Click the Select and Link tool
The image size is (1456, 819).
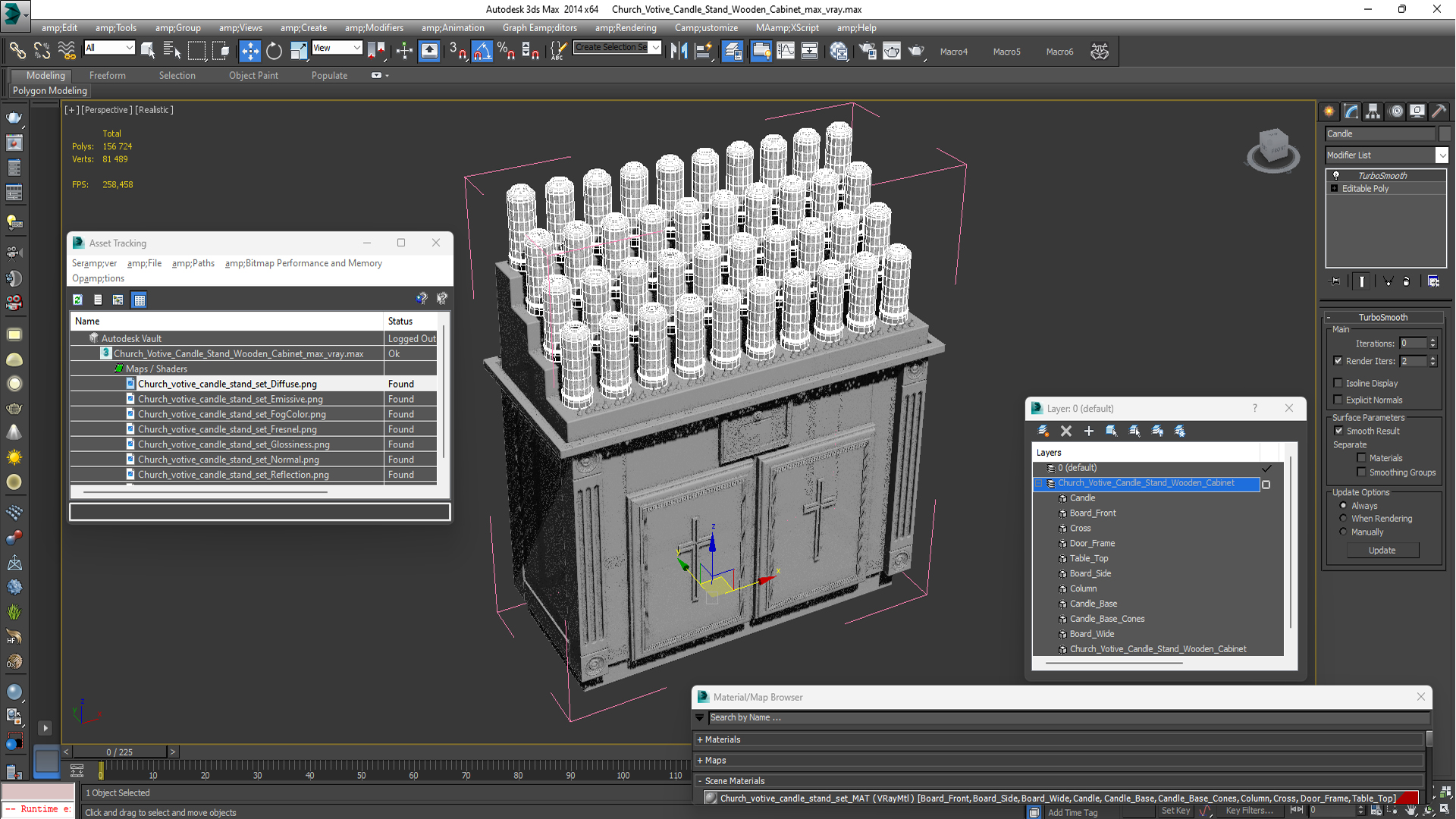[17, 51]
